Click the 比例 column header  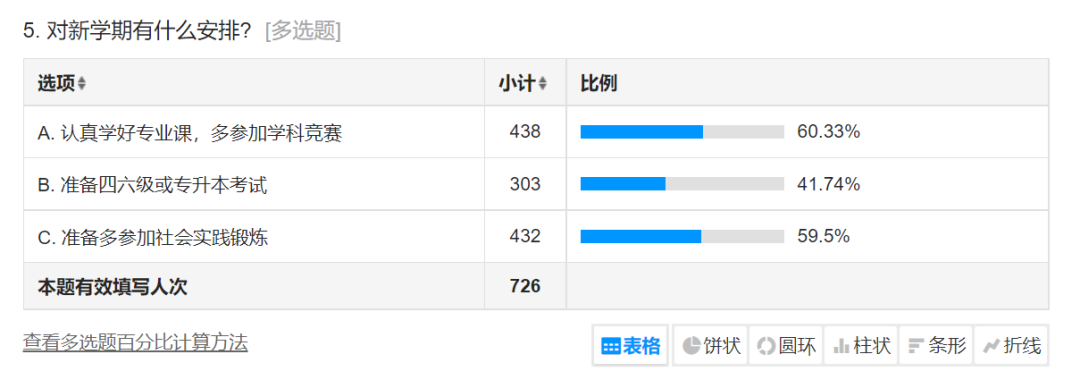click(598, 83)
